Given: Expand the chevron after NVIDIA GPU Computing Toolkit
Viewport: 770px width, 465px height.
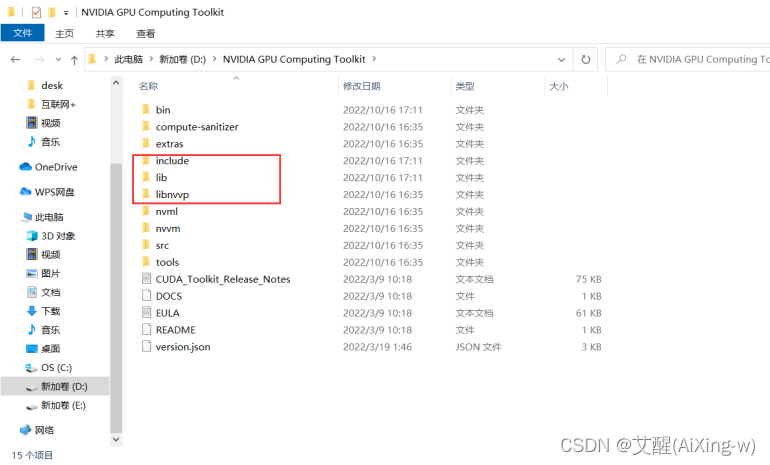Looking at the screenshot, I should (374, 59).
